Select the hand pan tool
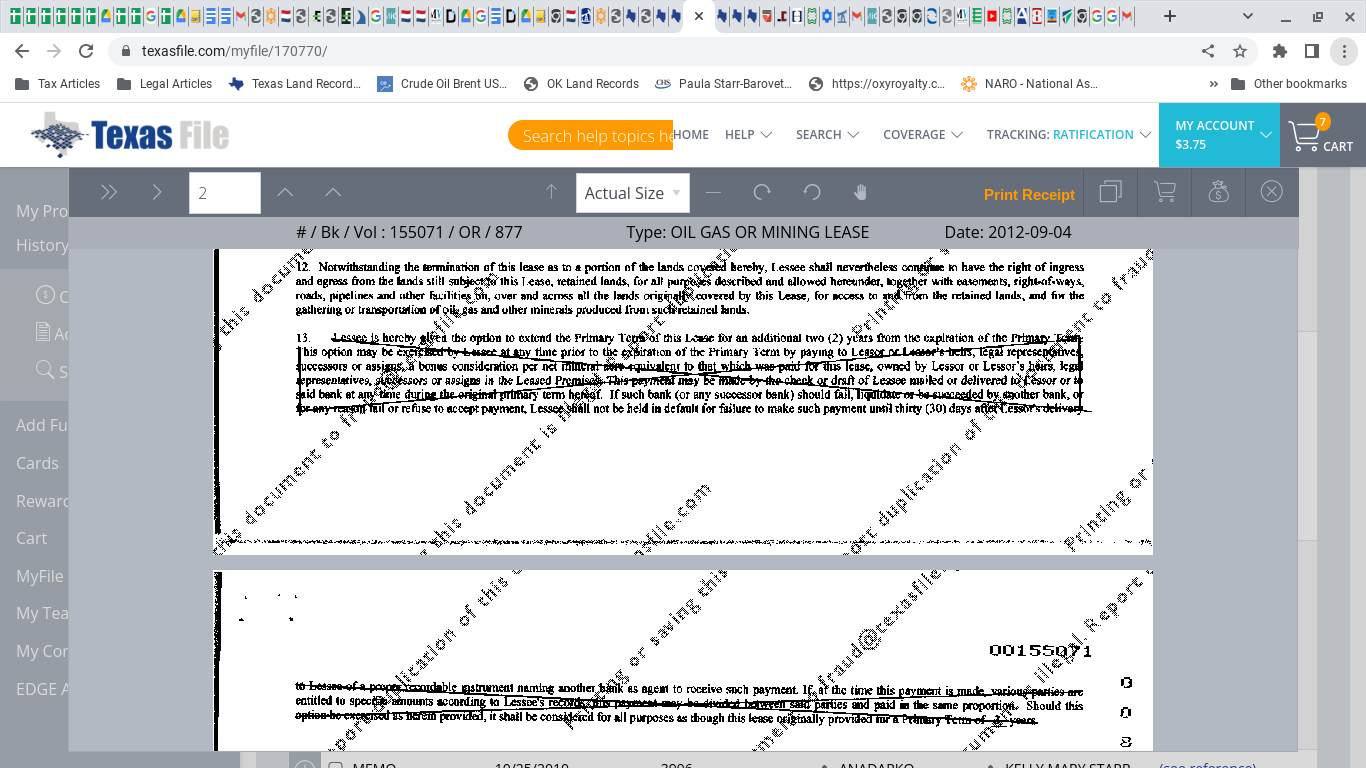The height and width of the screenshot is (768, 1366). [860, 193]
